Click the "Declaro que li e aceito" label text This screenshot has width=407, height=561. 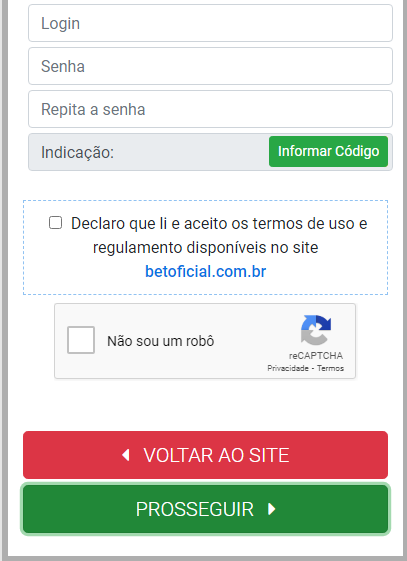[149, 224]
